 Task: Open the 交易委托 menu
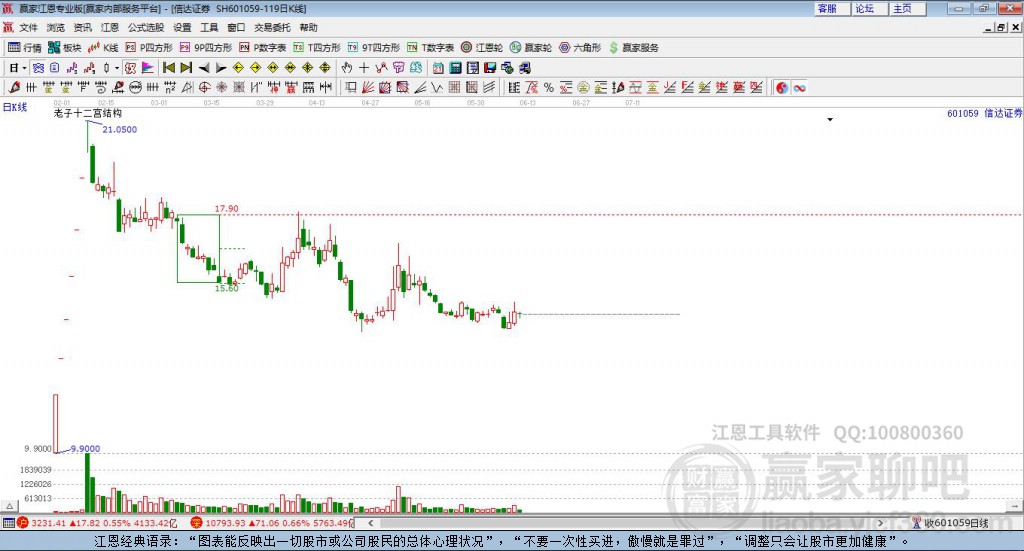tap(272, 27)
